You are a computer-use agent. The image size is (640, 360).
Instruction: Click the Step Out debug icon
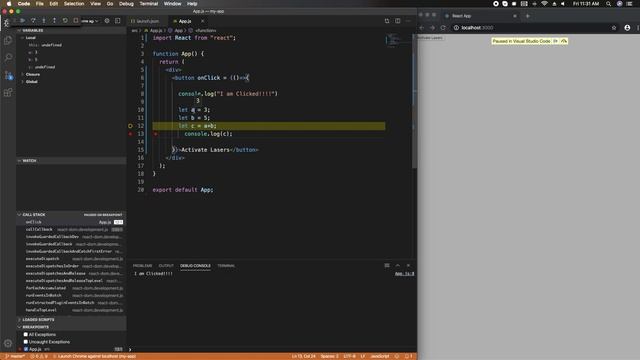[x=54, y=20]
